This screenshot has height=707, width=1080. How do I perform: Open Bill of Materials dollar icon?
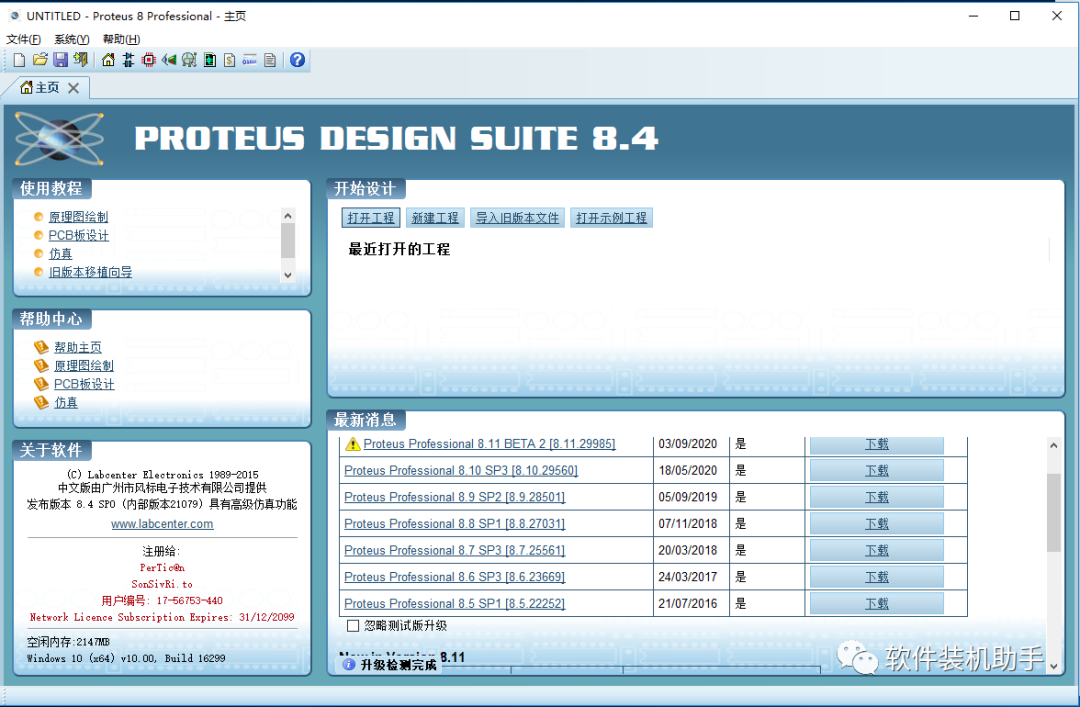tap(230, 60)
